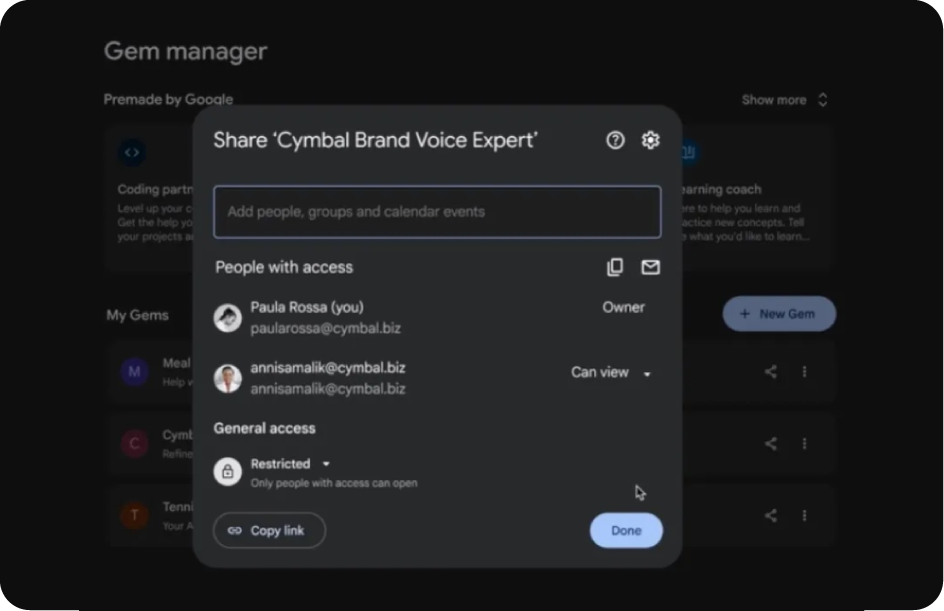Click paularossa@cymbal.biz email text

click(326, 328)
